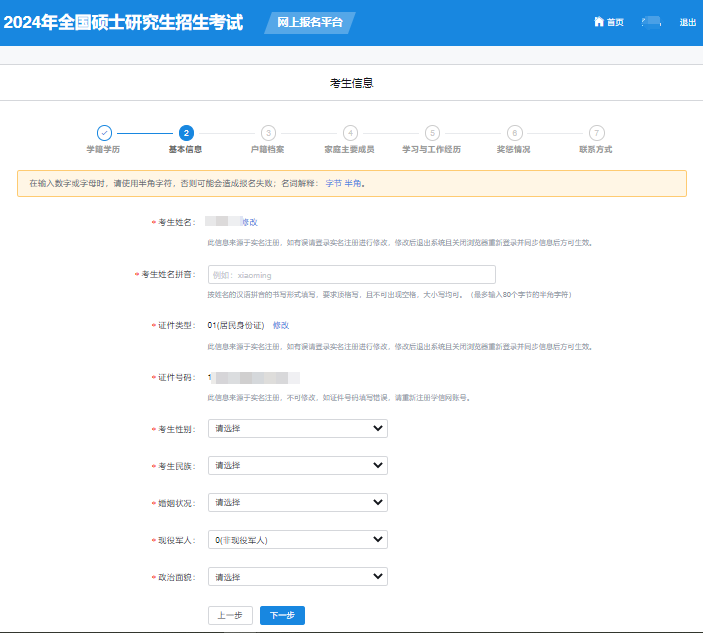Click the completed step 1 checkmark circle
Screen dimensions: 703x633
click(104, 132)
